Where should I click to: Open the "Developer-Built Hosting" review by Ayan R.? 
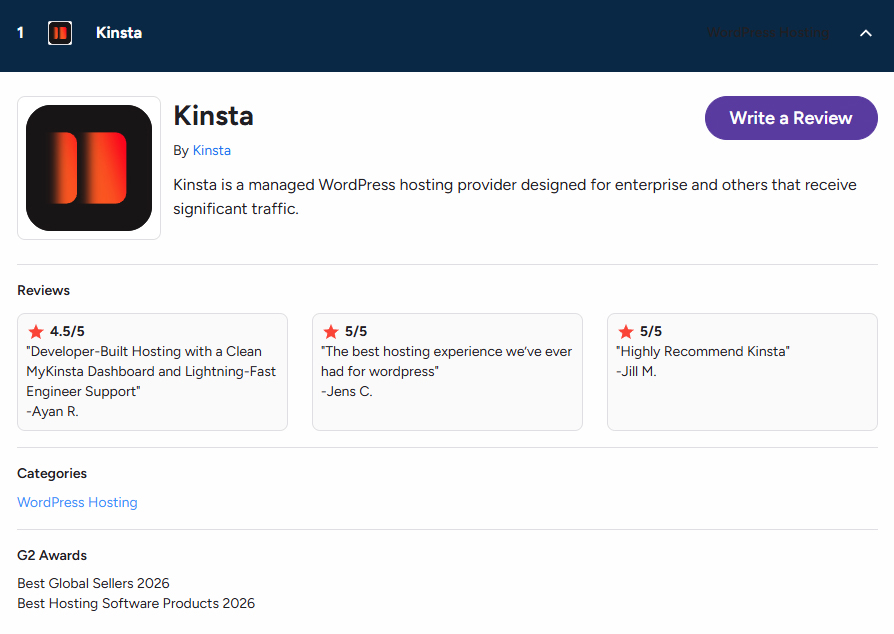(x=151, y=371)
